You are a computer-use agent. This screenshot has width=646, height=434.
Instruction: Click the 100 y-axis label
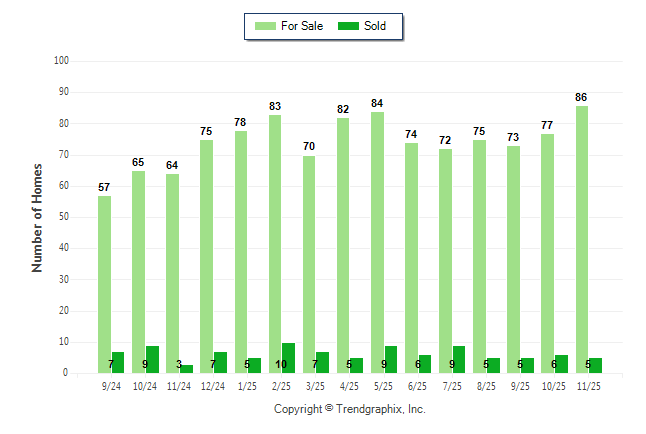pos(60,61)
